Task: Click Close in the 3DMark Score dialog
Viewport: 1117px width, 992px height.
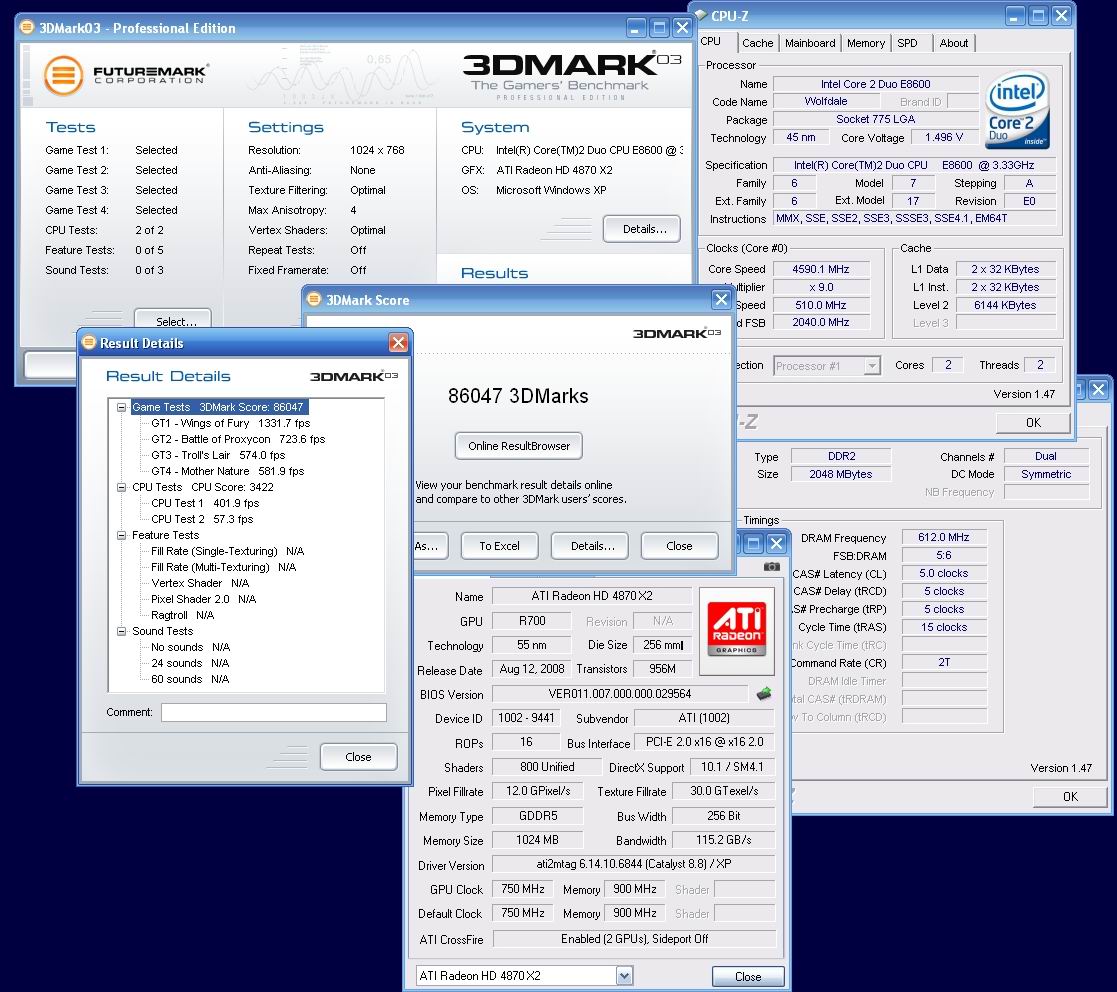Action: (x=679, y=546)
